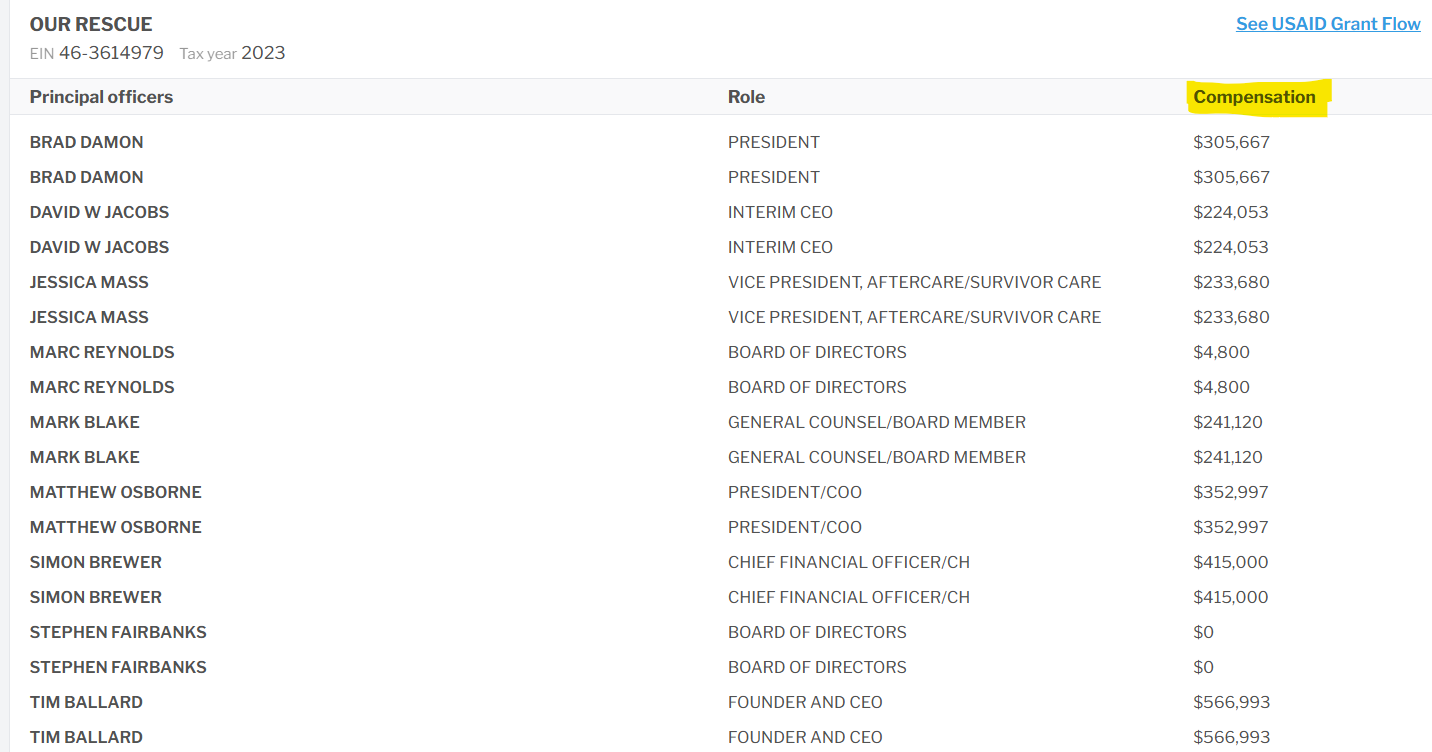
Task: Select the OUR RESCUE organization title
Action: (91, 24)
